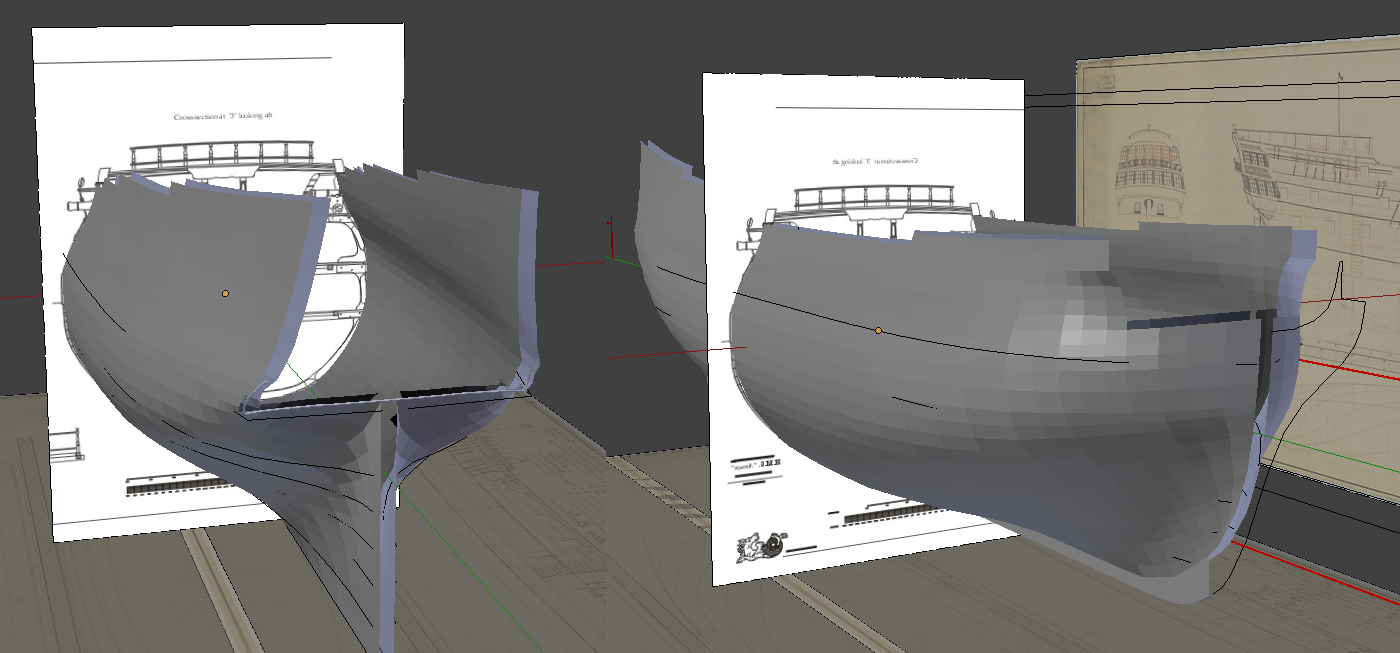Select the orange origin point on left hull

[226, 293]
